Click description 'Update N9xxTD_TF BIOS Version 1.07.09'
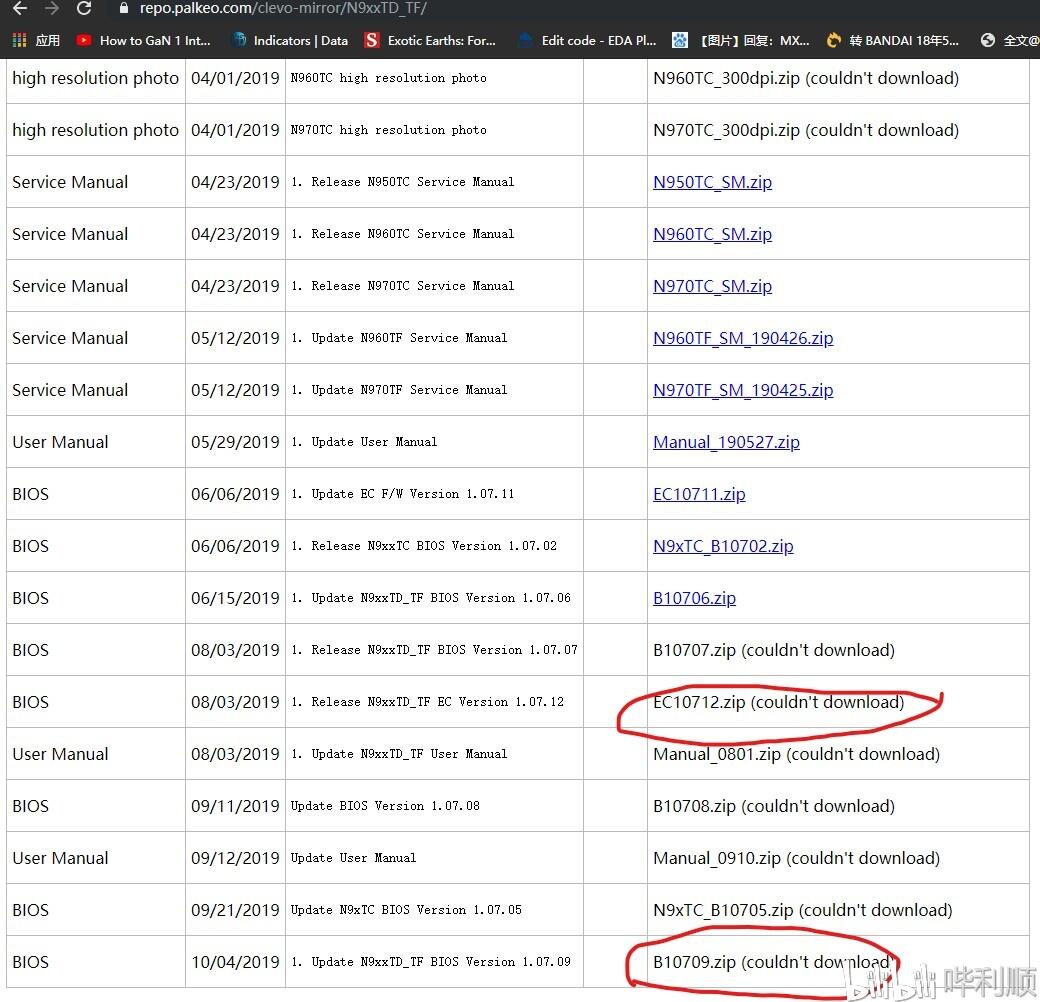The image size is (1040, 1002). click(430, 962)
